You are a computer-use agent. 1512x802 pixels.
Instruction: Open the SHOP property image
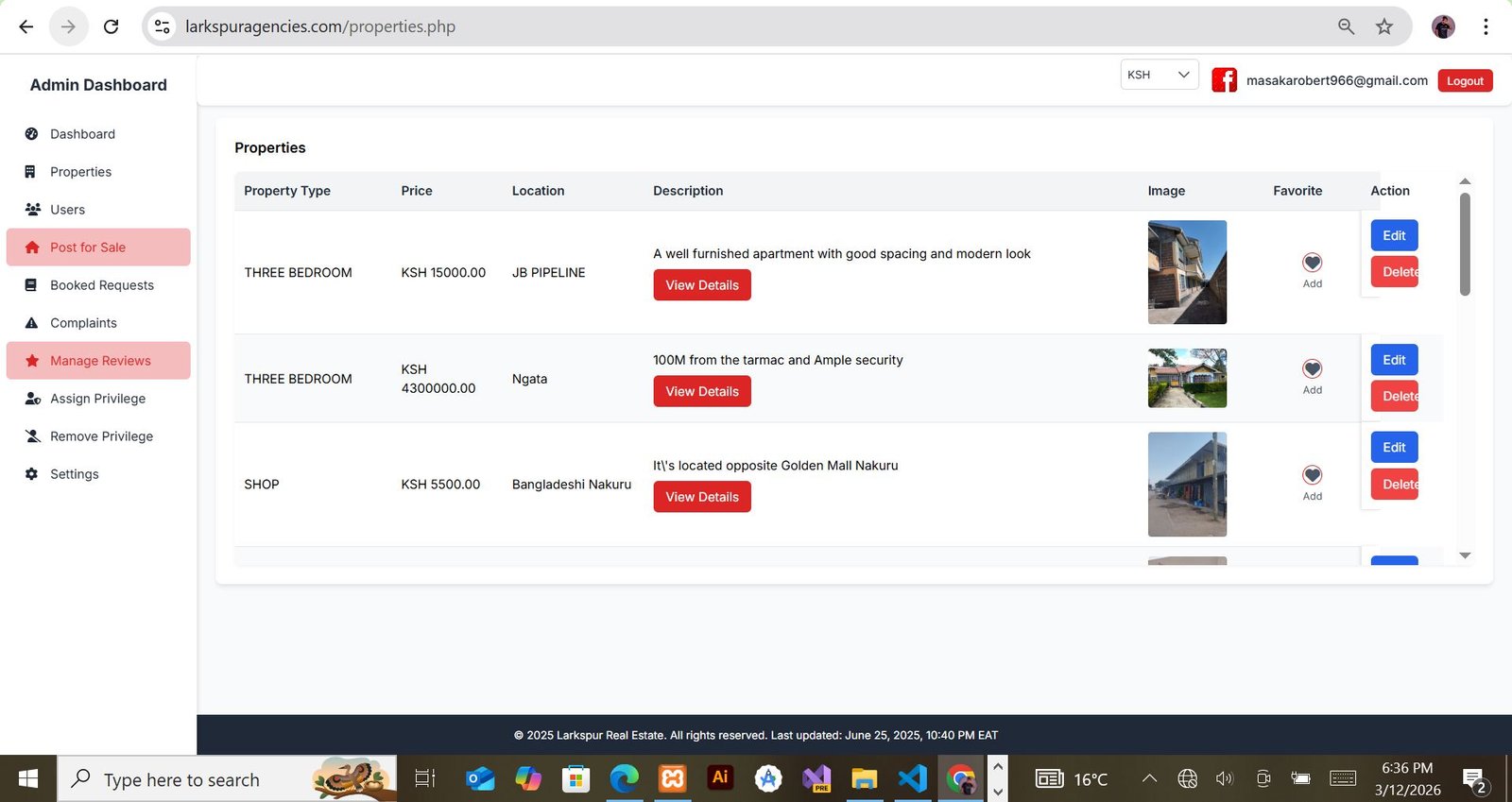click(x=1187, y=485)
